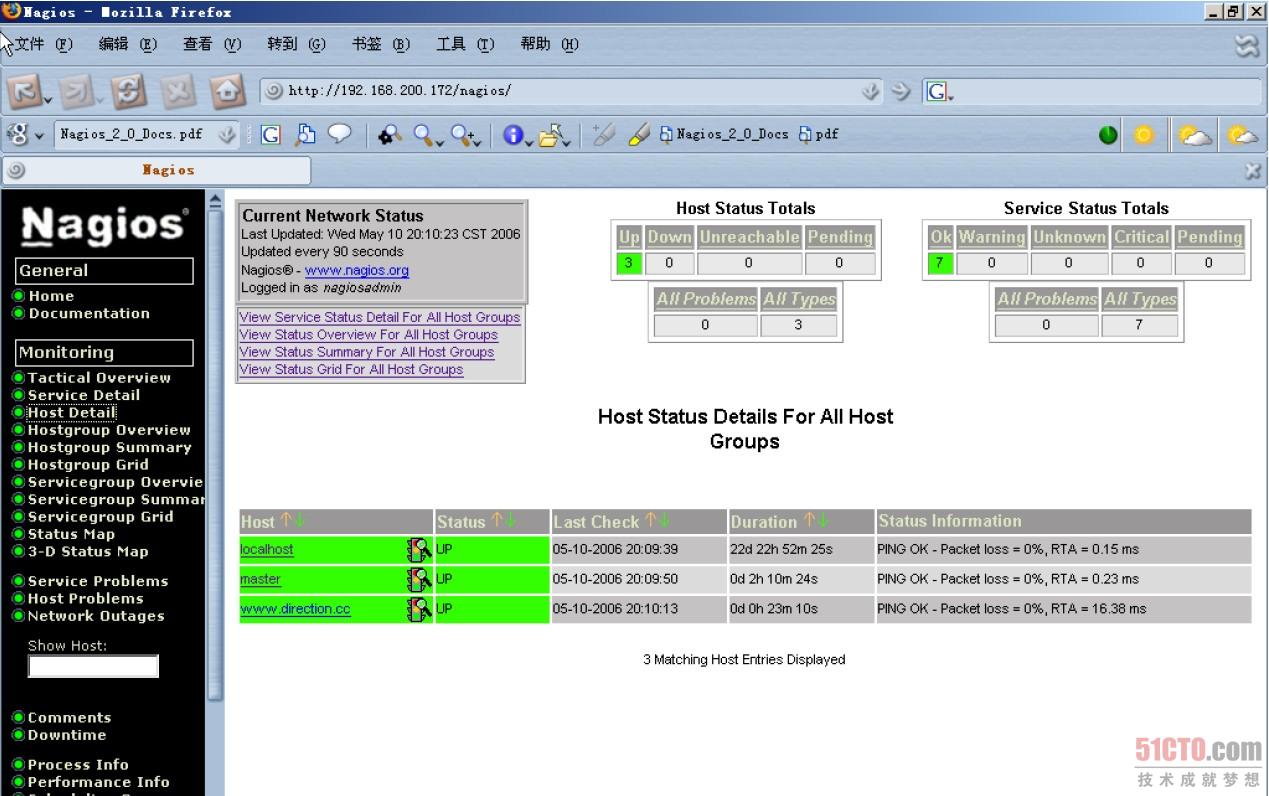Open Service Detail in sidebar
This screenshot has height=796, width=1269.
84,395
